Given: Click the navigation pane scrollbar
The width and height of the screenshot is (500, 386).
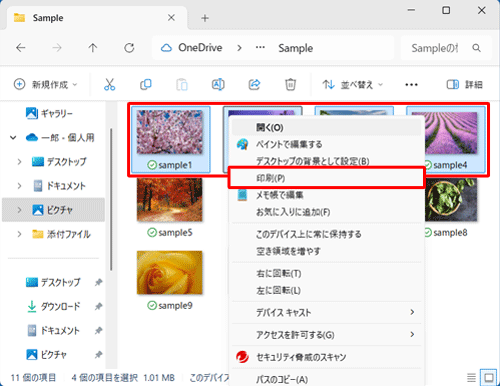Looking at the screenshot, I should pyautogui.click(x=111, y=199).
